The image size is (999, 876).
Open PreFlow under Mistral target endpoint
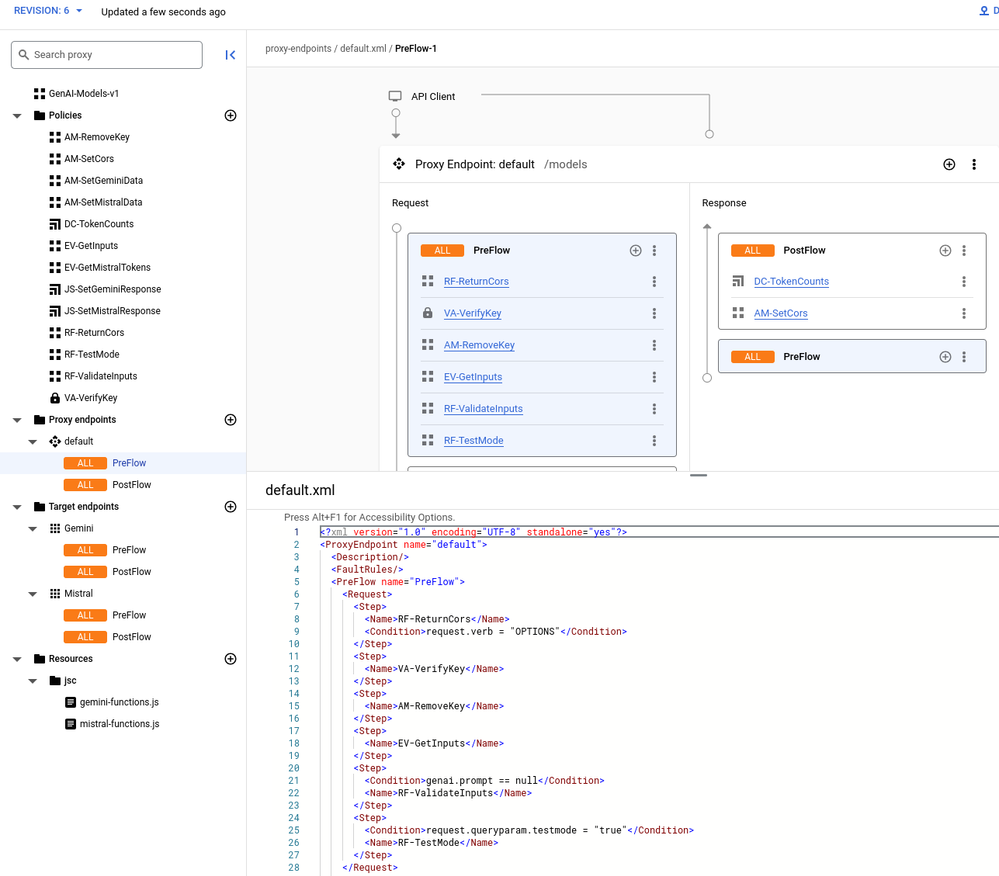[129, 615]
